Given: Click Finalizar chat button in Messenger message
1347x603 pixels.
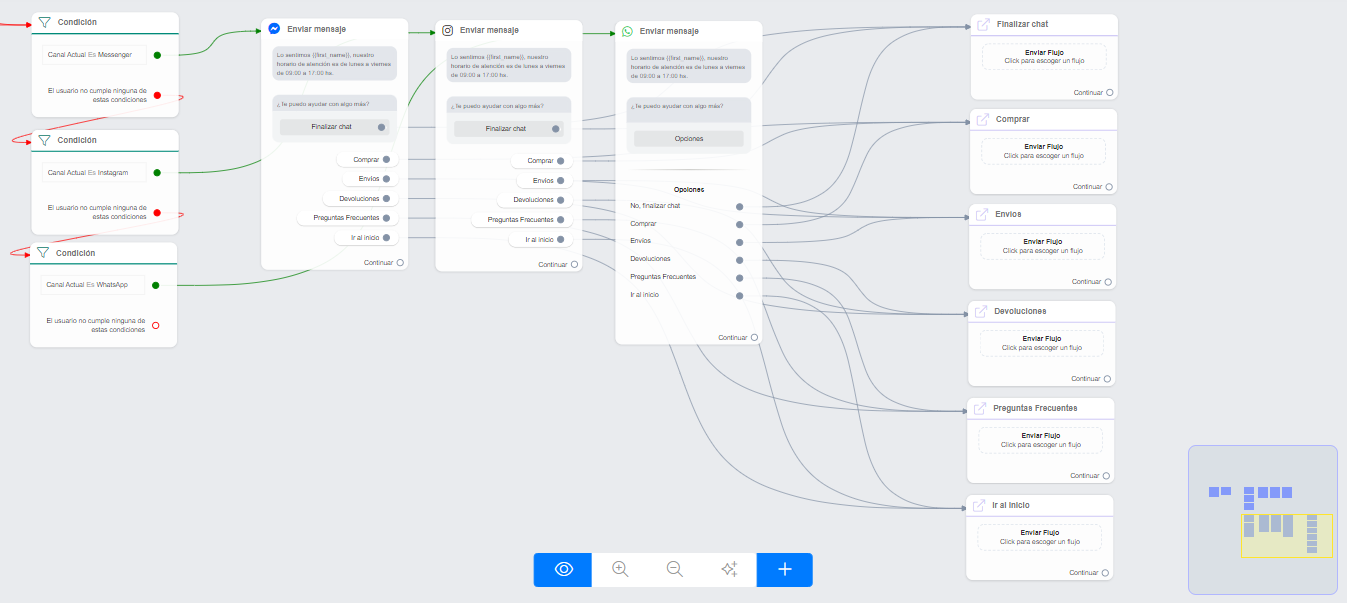Looking at the screenshot, I should [332, 127].
